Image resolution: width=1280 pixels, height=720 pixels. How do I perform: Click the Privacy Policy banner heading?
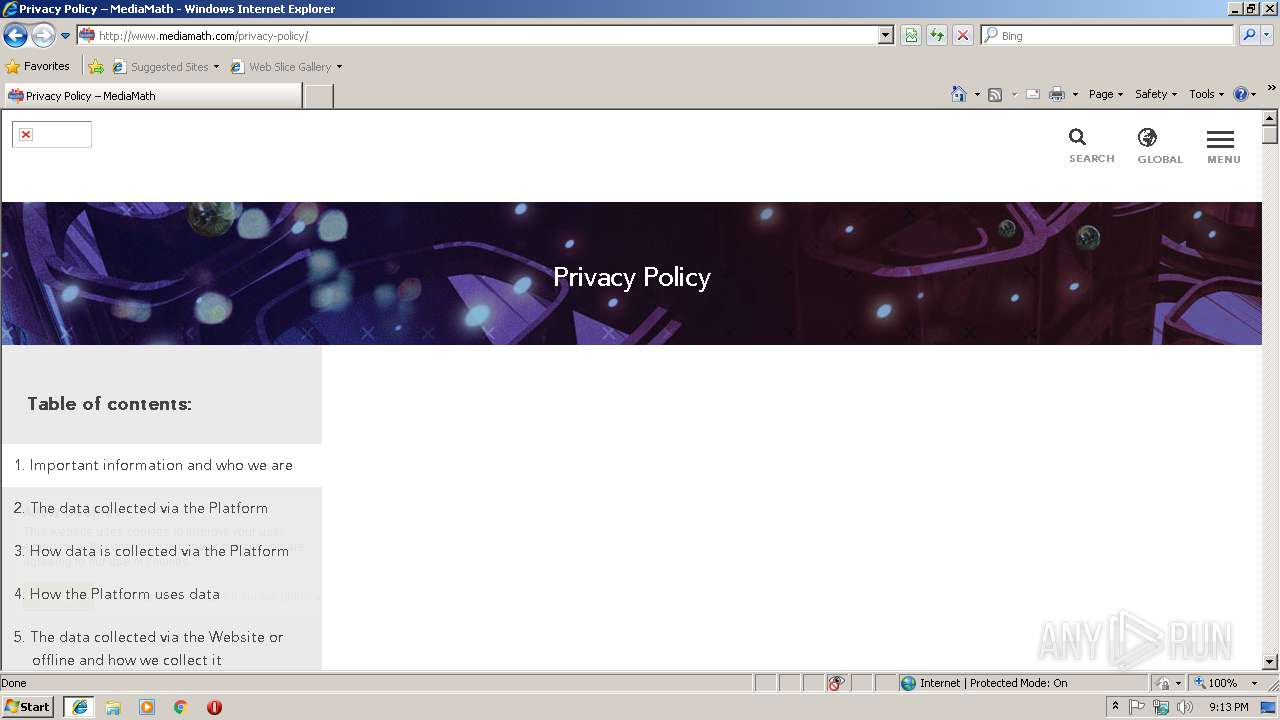click(632, 277)
